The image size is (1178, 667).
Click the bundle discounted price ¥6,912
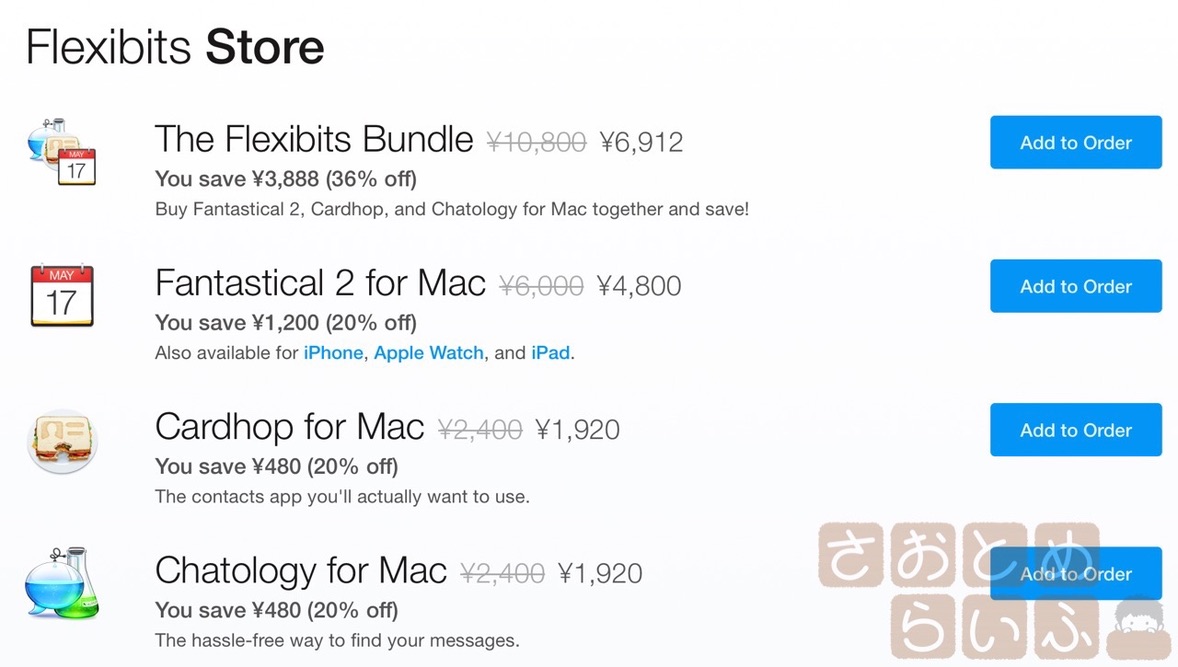coord(641,142)
